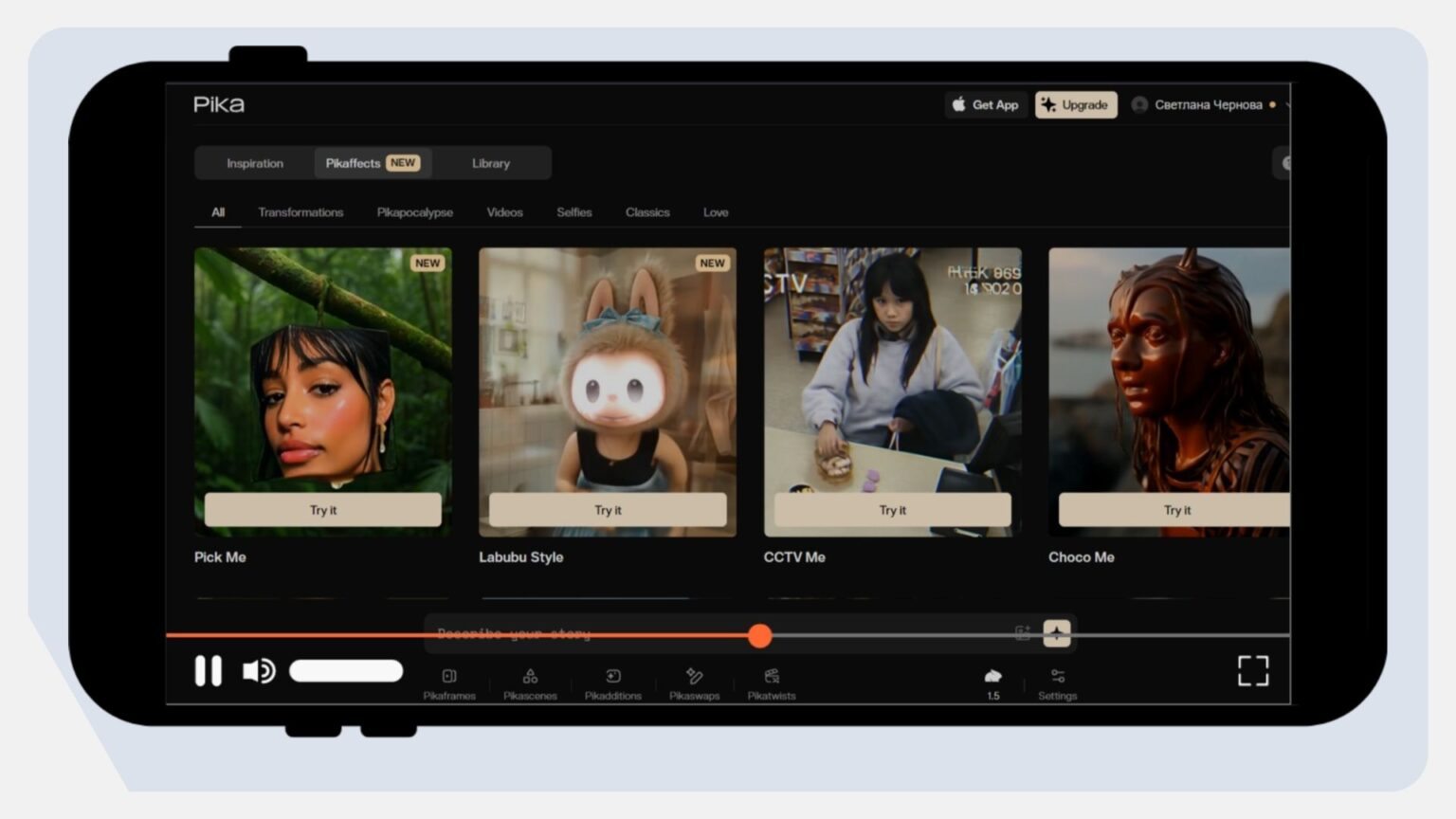
Task: Filter effects by Transformations category
Action: tap(300, 212)
